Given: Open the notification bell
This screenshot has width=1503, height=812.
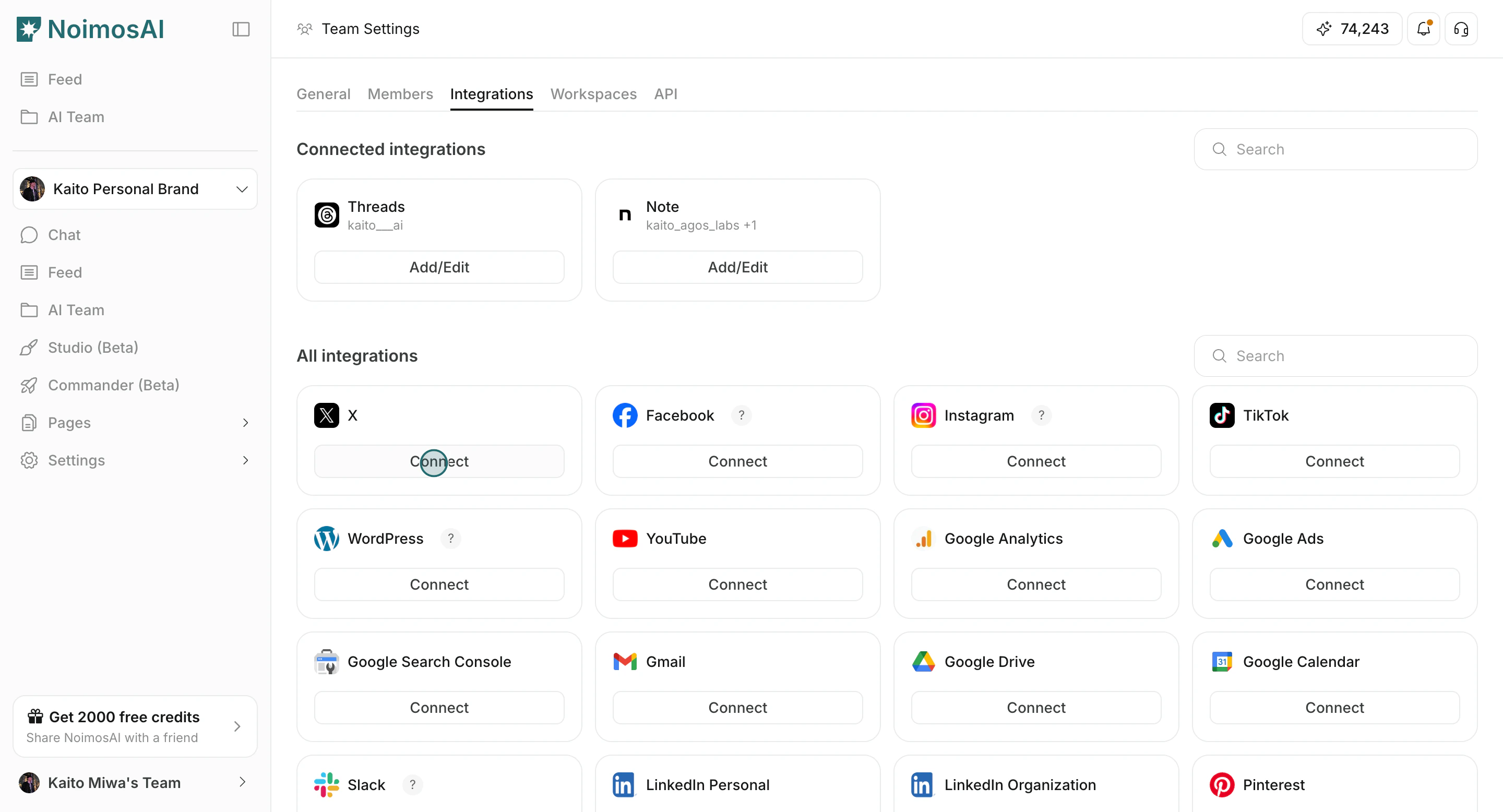Looking at the screenshot, I should click(x=1424, y=28).
